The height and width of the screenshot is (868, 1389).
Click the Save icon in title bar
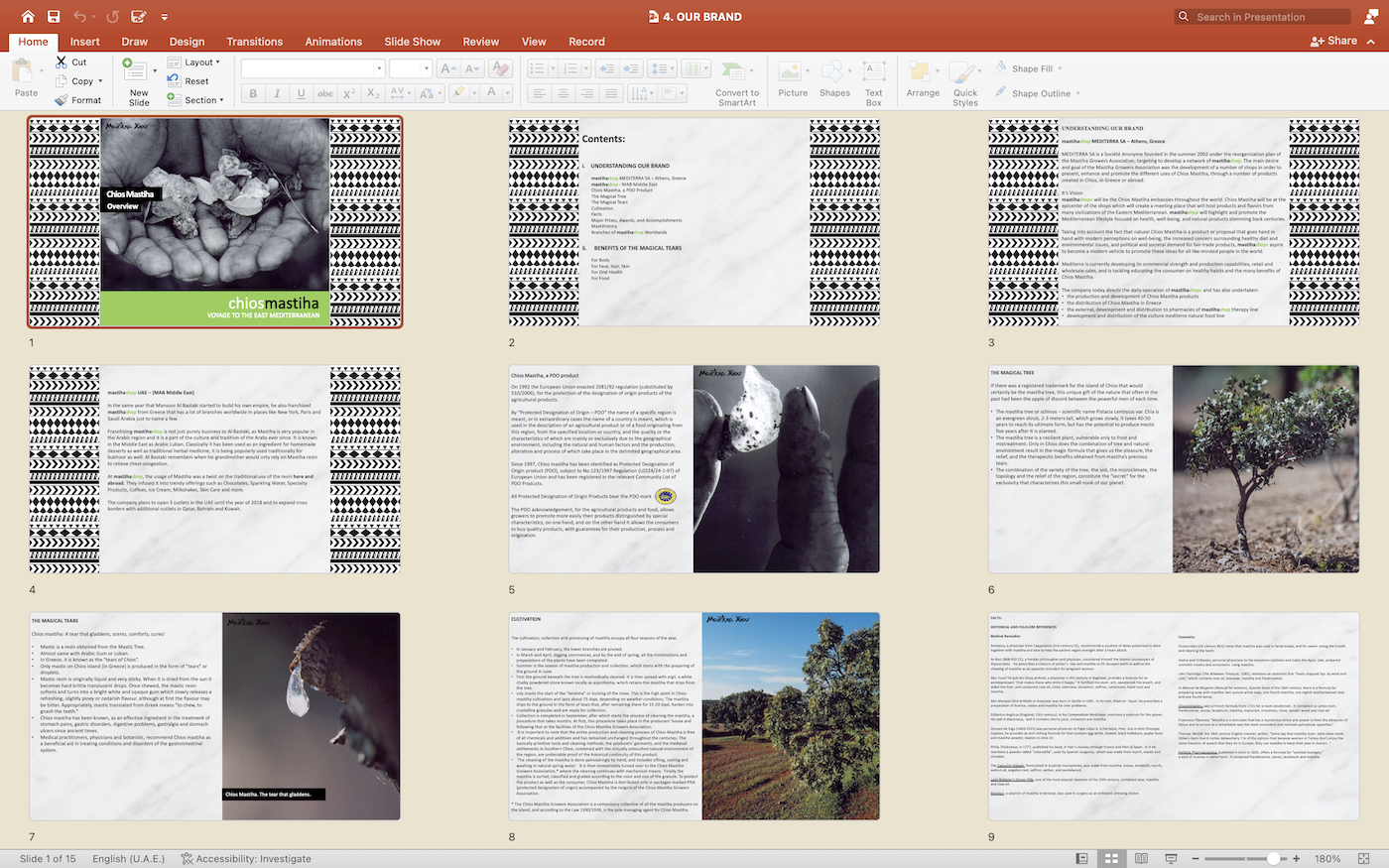point(54,17)
